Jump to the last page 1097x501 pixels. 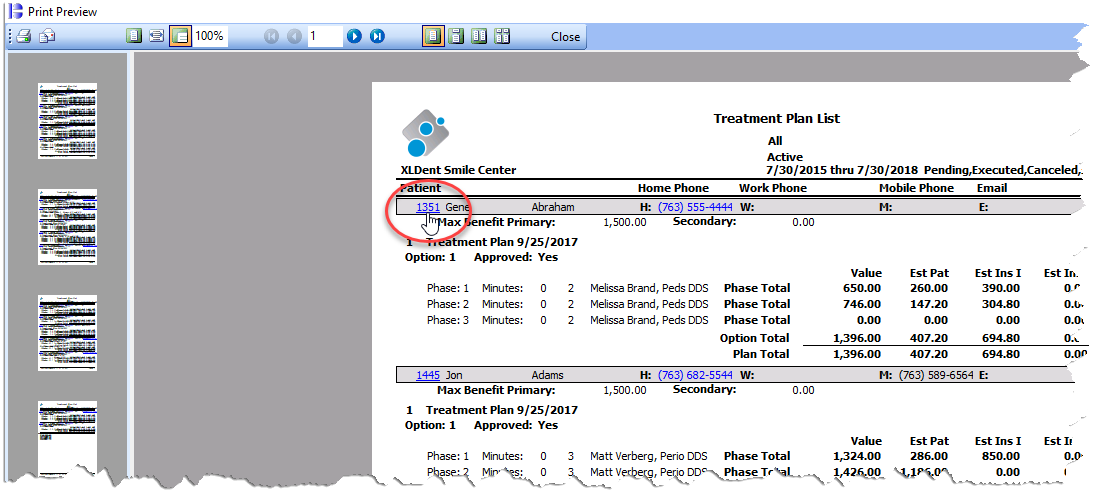(x=377, y=37)
